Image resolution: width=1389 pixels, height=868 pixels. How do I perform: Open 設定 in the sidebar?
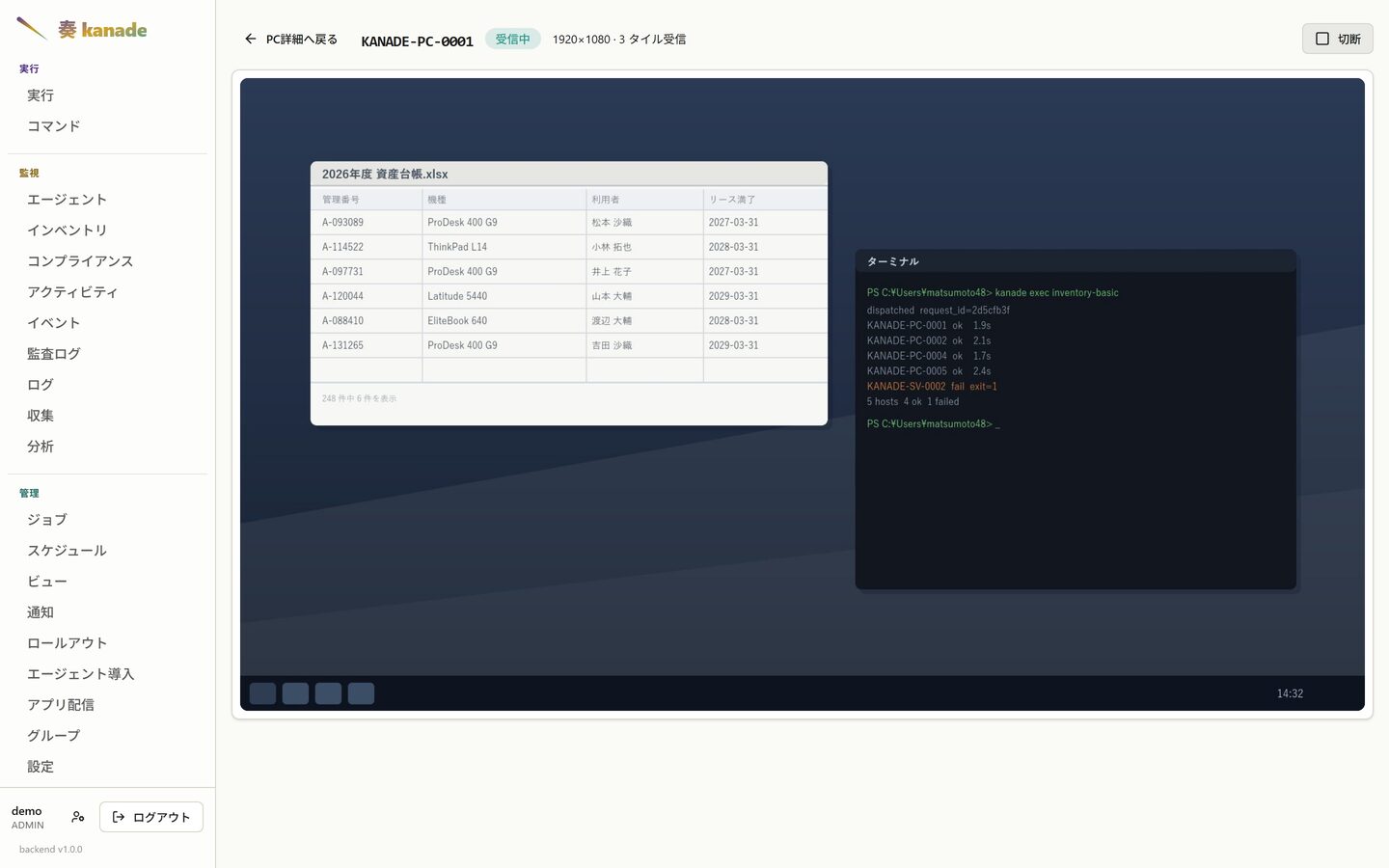point(107,767)
